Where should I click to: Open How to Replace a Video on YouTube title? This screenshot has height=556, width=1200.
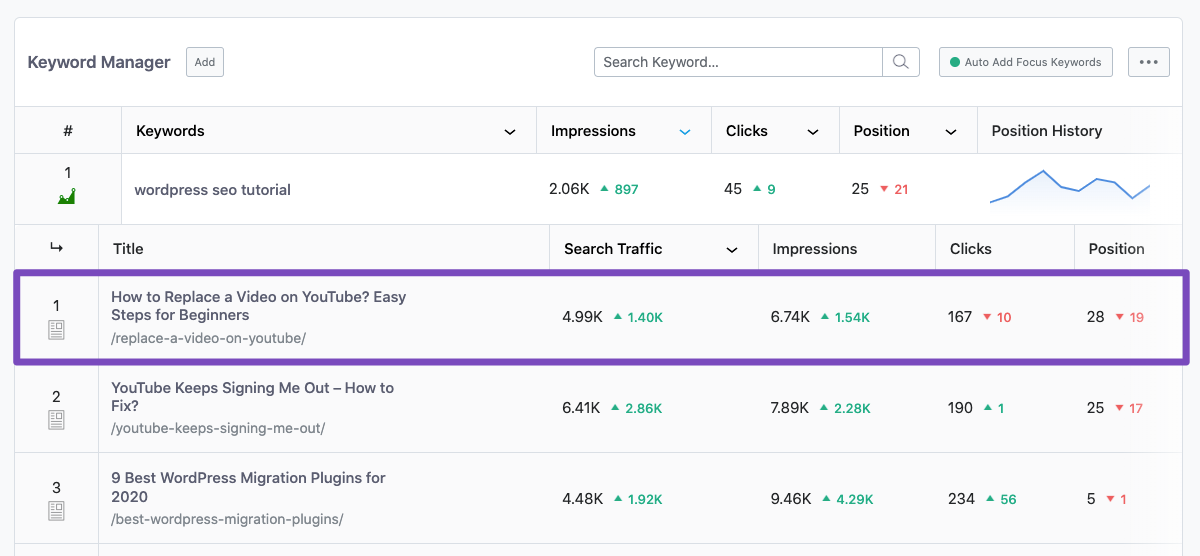pos(259,306)
